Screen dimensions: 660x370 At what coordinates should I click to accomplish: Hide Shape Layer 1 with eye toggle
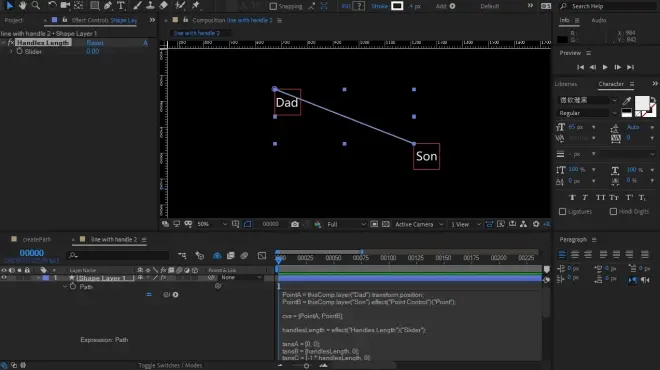(x=4, y=278)
